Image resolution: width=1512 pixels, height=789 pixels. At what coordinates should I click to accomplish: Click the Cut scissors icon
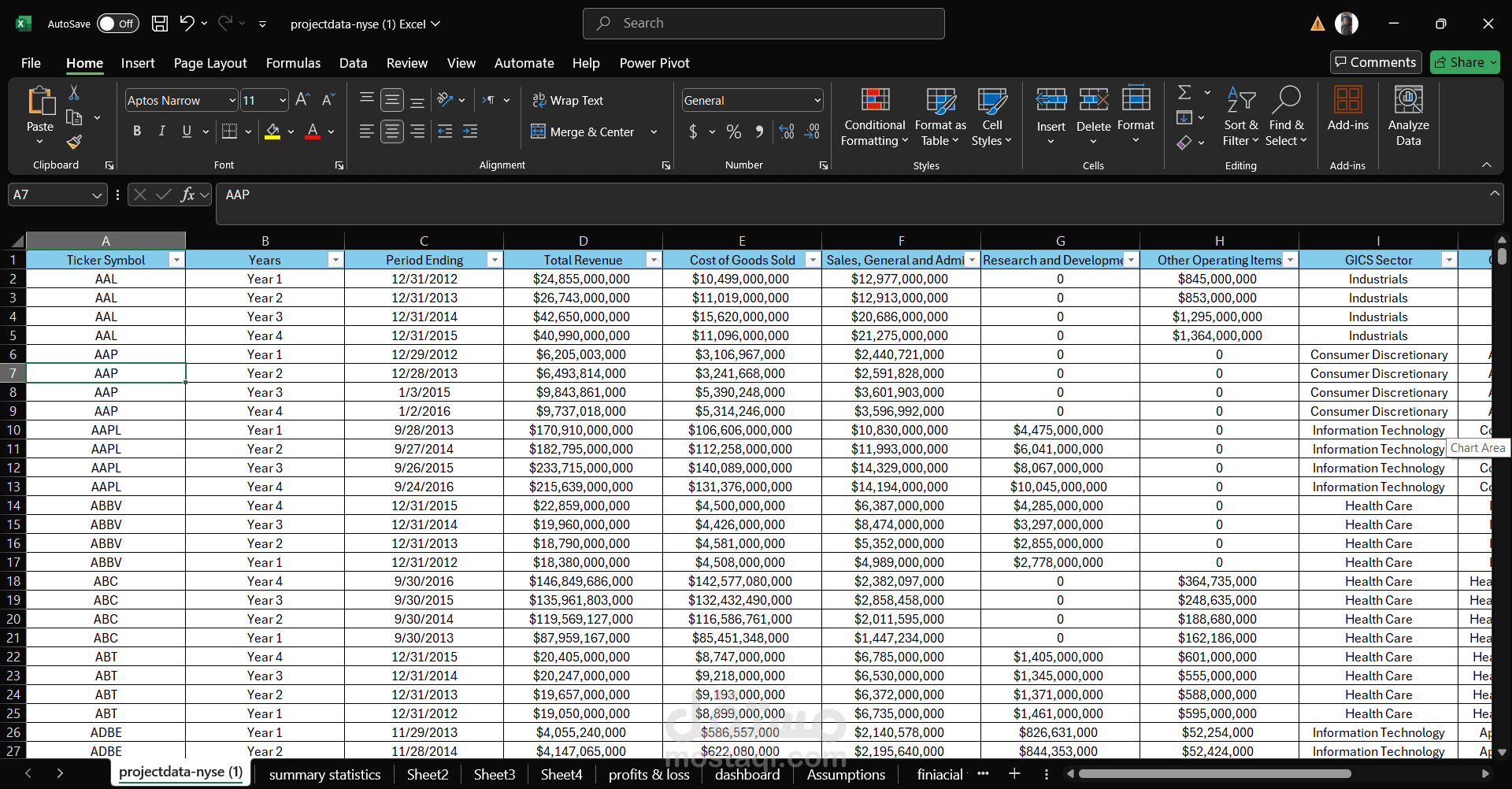click(74, 93)
